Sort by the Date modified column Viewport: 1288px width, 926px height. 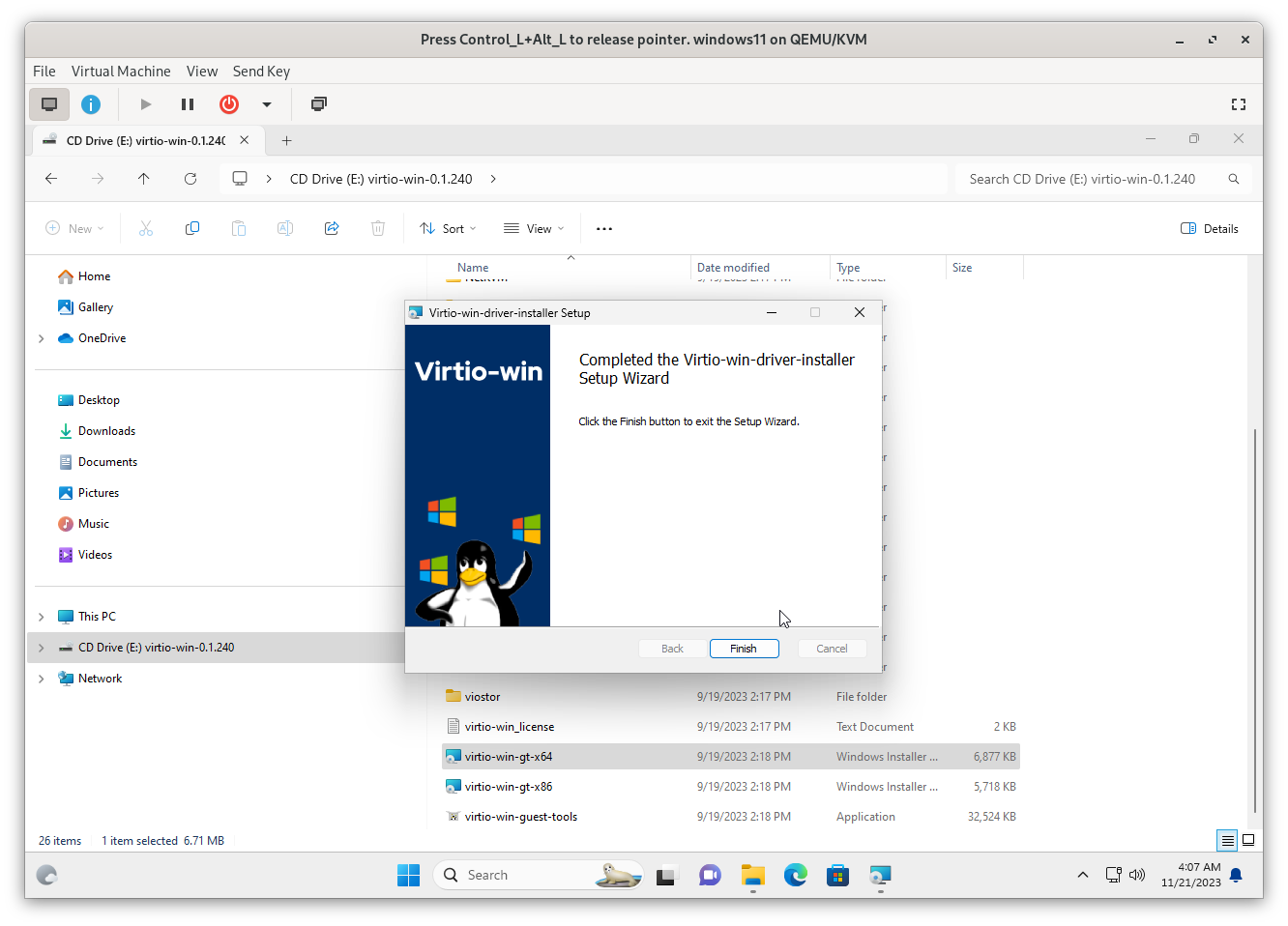tap(733, 268)
